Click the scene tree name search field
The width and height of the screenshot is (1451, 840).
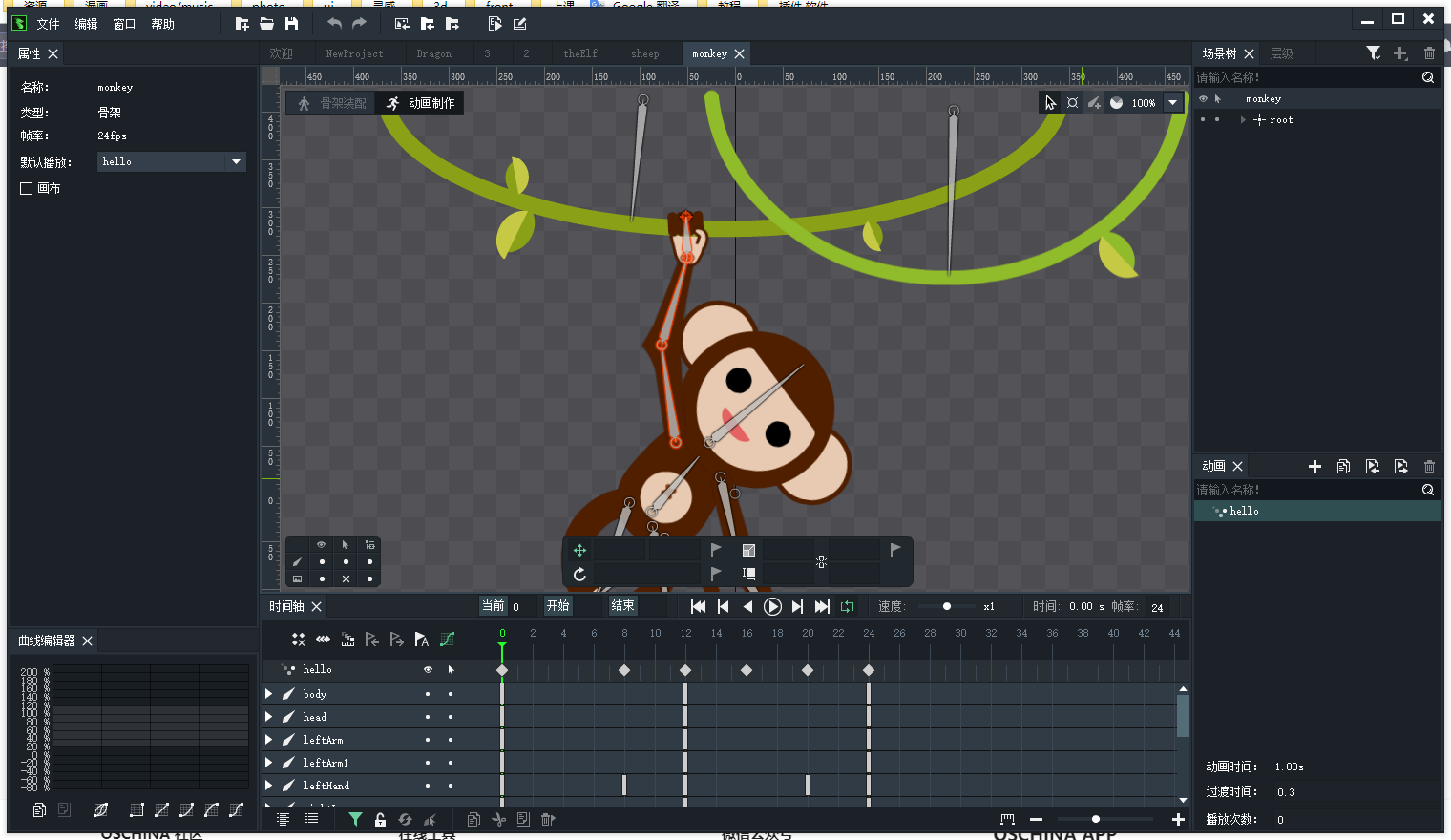click(x=1306, y=77)
